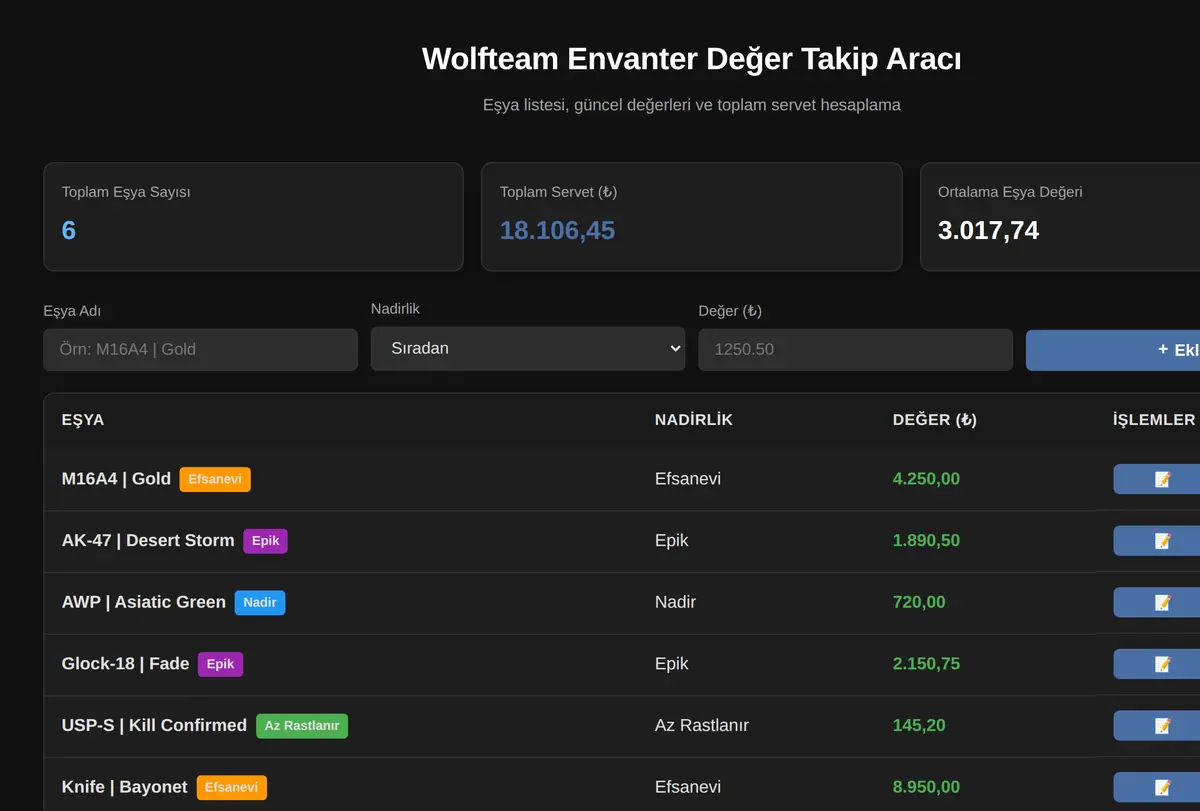Select the Epik badge on Glock-18 | Fade
1200x811 pixels.
tap(220, 664)
